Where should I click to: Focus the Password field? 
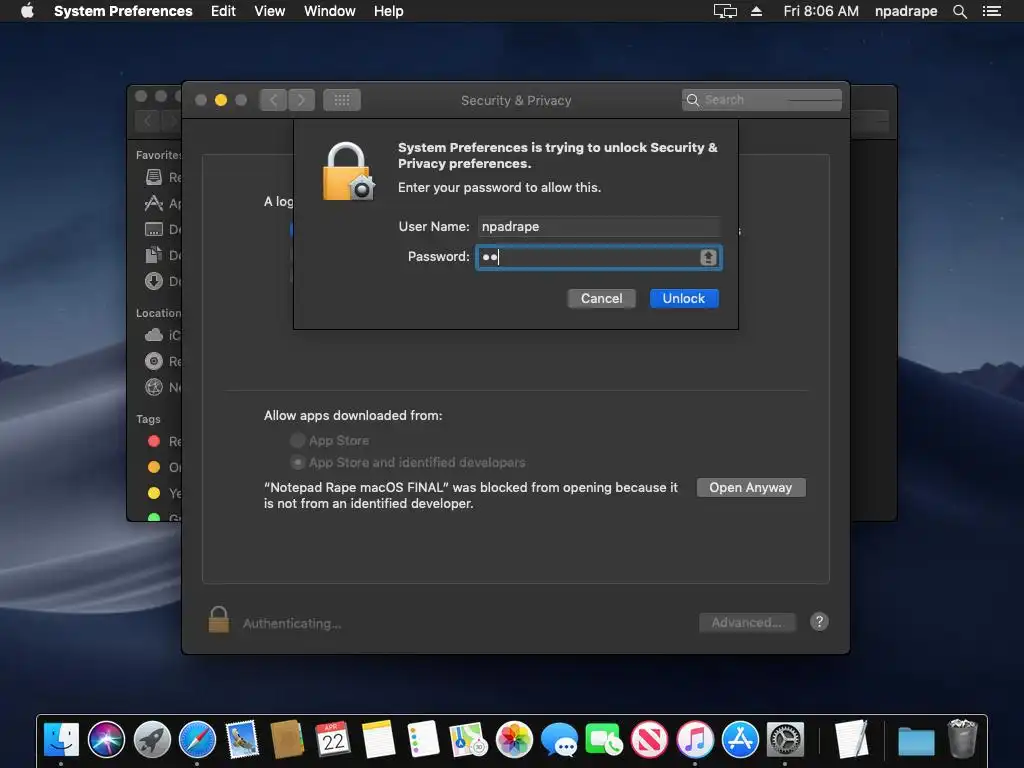coord(598,257)
